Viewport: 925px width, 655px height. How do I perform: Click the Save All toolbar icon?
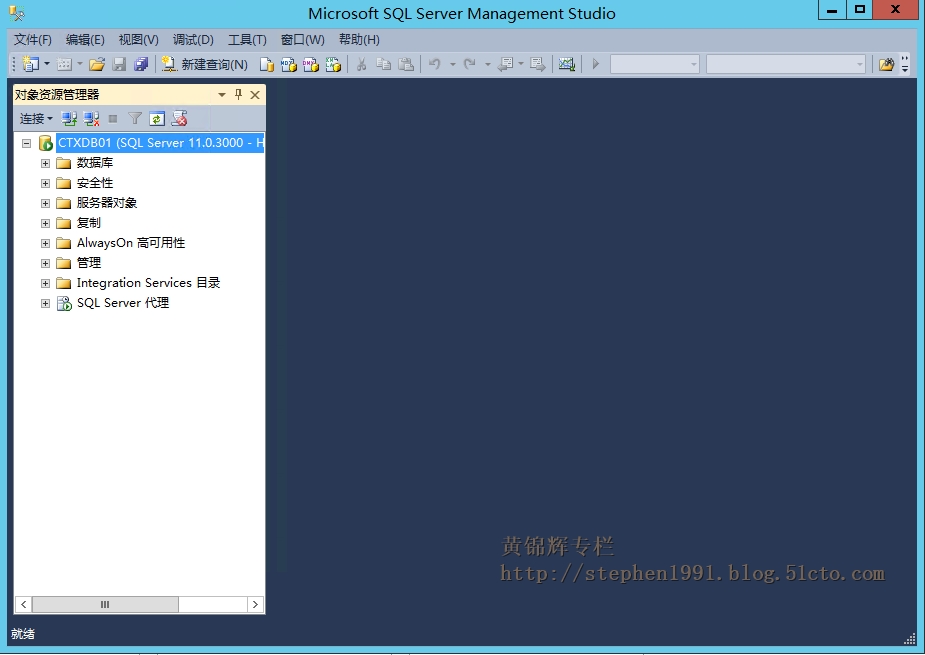pos(141,64)
